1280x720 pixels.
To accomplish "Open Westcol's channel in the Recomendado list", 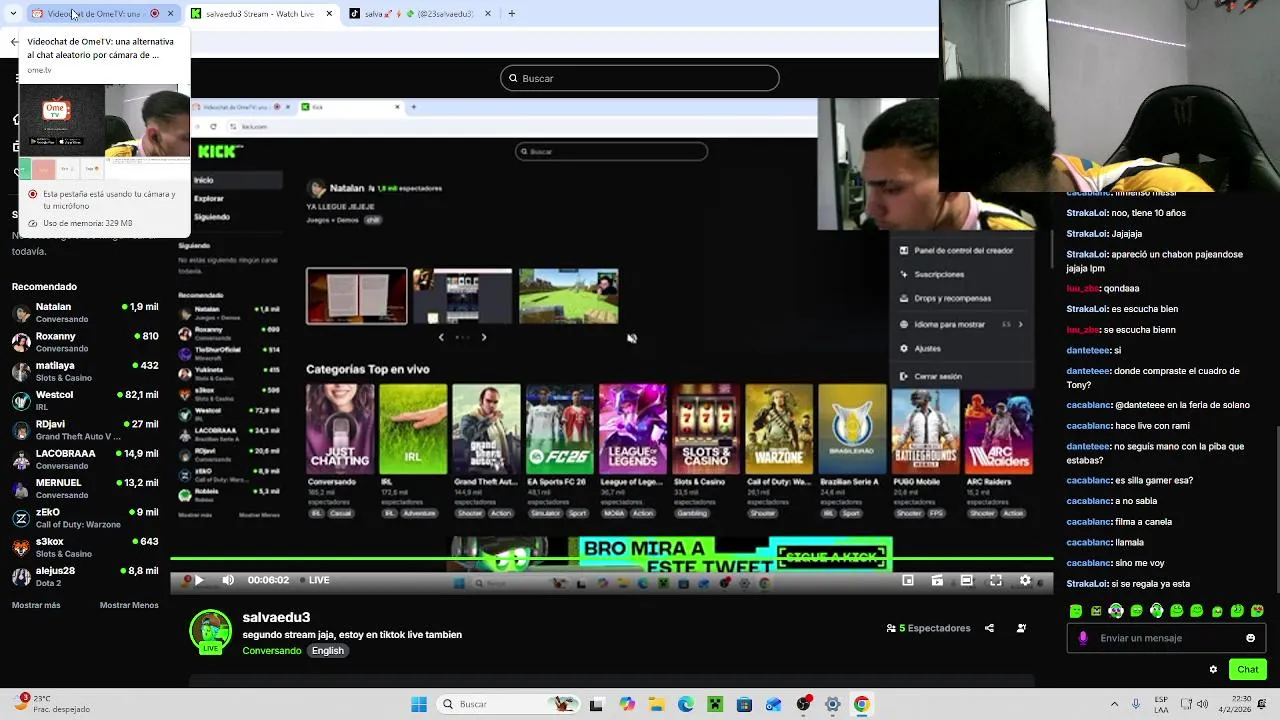I will pos(85,400).
